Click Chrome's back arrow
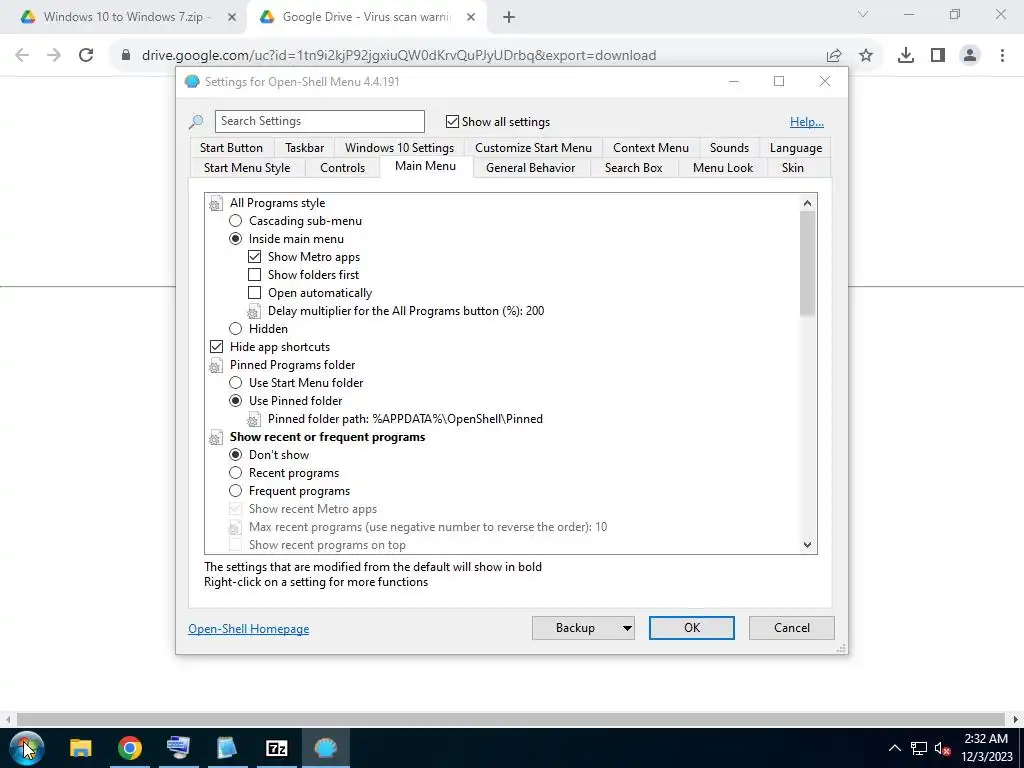Screen dimensions: 1024x768 click(22, 56)
